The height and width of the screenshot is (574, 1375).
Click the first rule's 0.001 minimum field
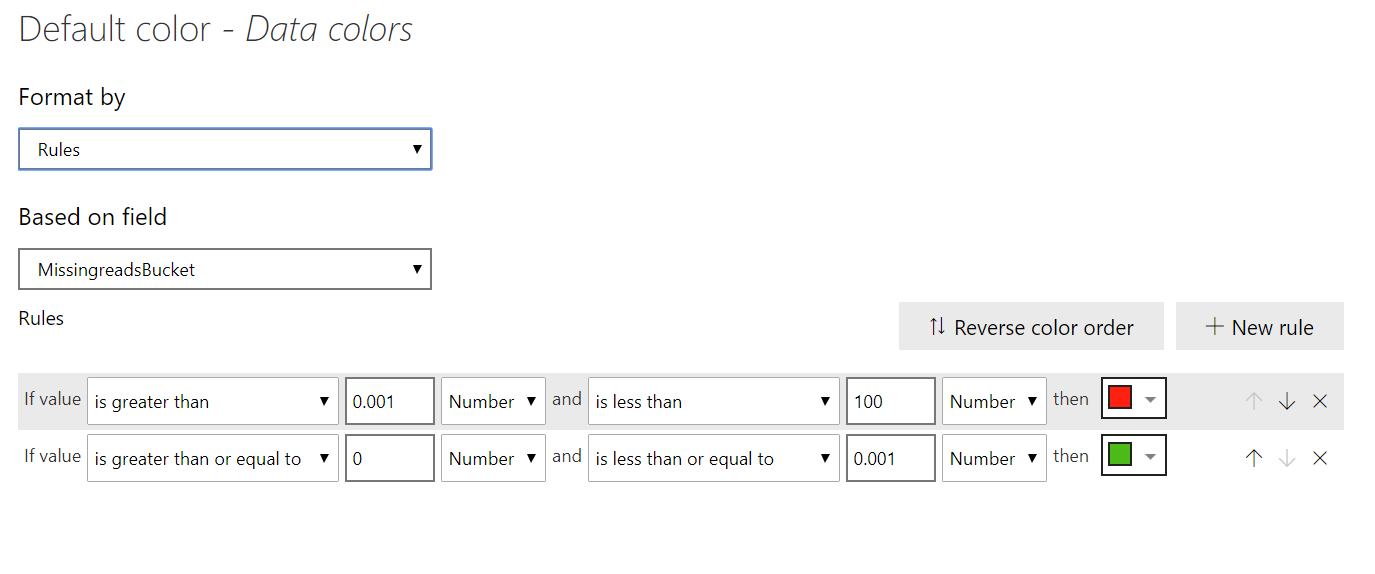390,401
